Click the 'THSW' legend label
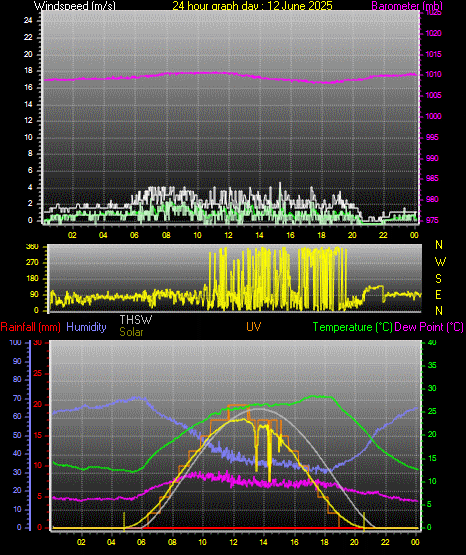 click(x=136, y=320)
